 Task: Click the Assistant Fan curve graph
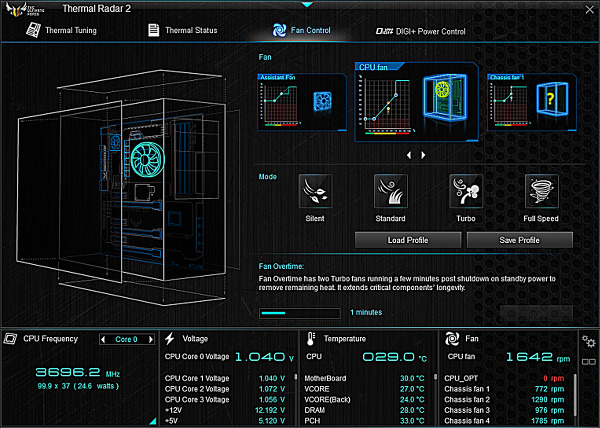(280, 104)
